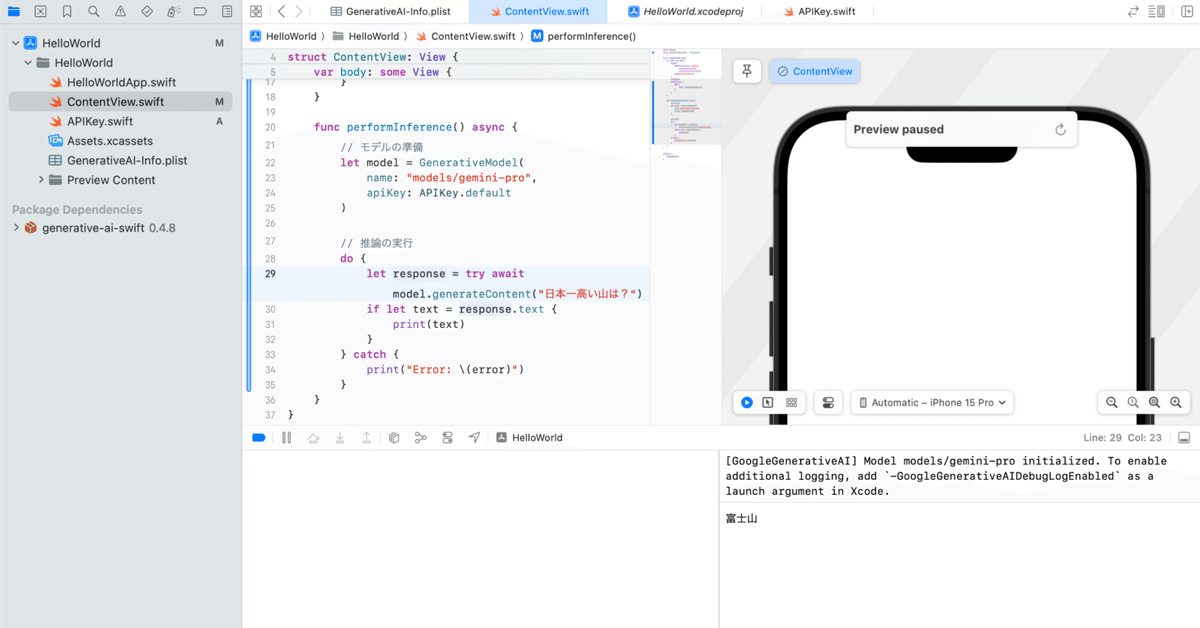This screenshot has height=628, width=1200.
Task: Select the ContentView.swift editor tab
Action: pyautogui.click(x=537, y=12)
